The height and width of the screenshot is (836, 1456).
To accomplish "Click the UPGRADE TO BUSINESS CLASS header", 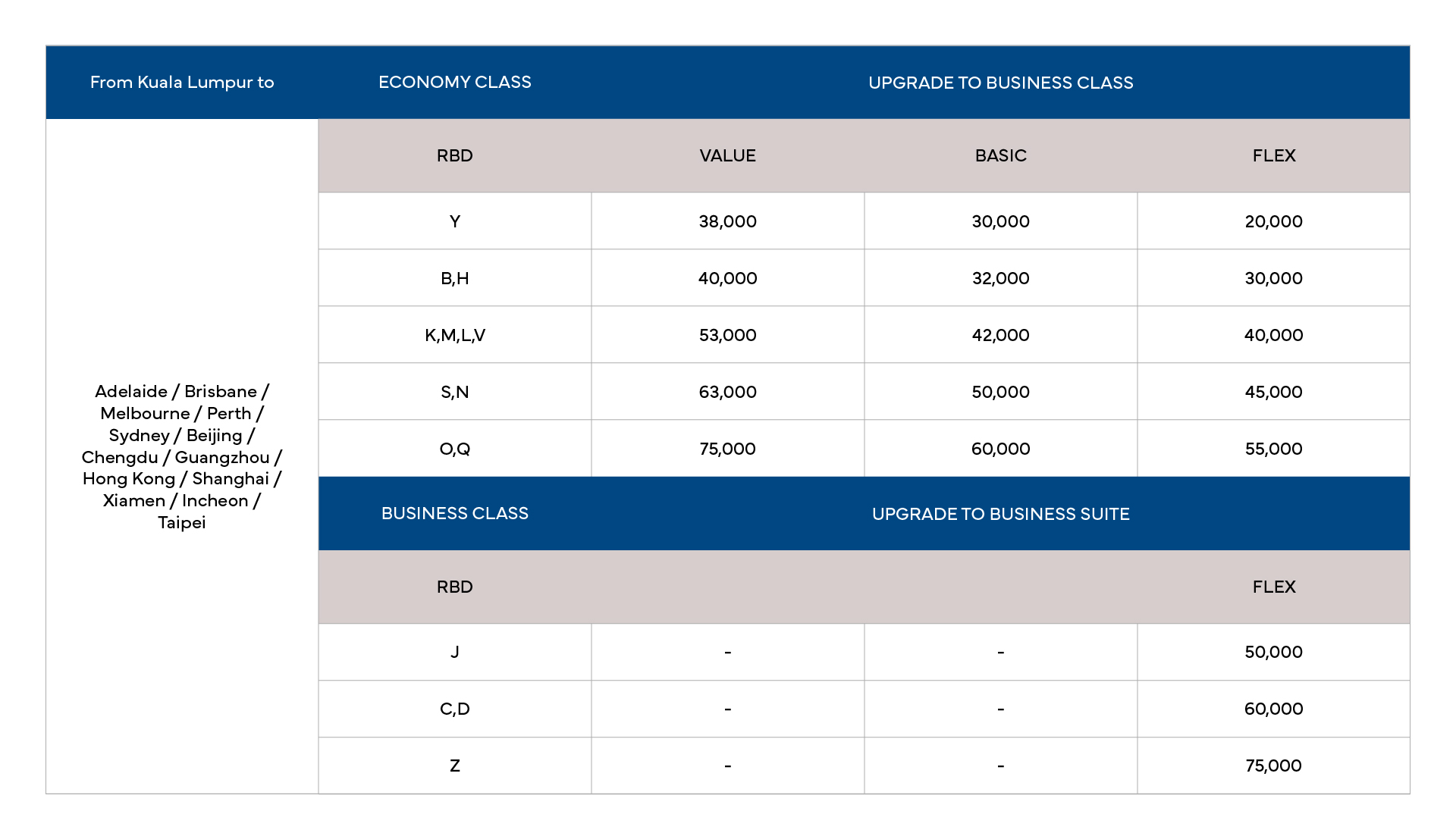I will (x=1000, y=83).
